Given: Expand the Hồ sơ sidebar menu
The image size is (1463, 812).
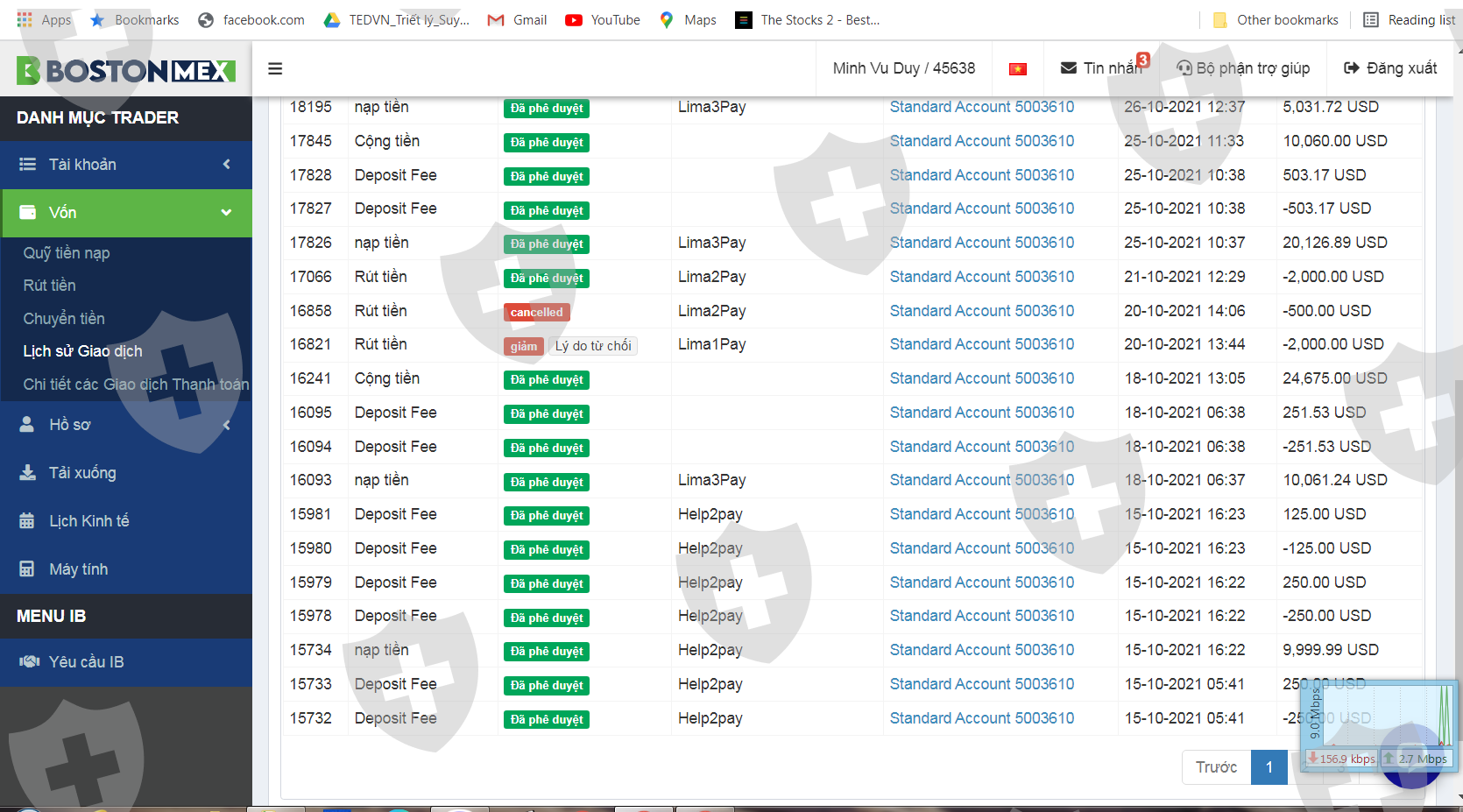Looking at the screenshot, I should [x=226, y=425].
